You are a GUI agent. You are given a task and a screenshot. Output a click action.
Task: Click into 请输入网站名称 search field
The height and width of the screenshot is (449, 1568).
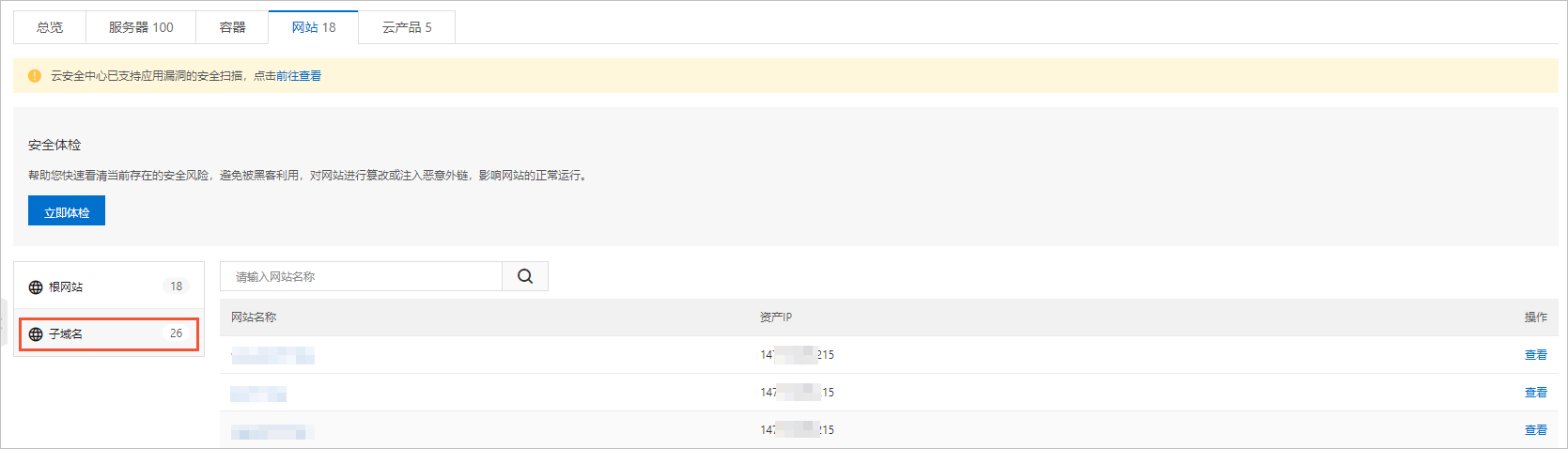pyautogui.click(x=362, y=276)
